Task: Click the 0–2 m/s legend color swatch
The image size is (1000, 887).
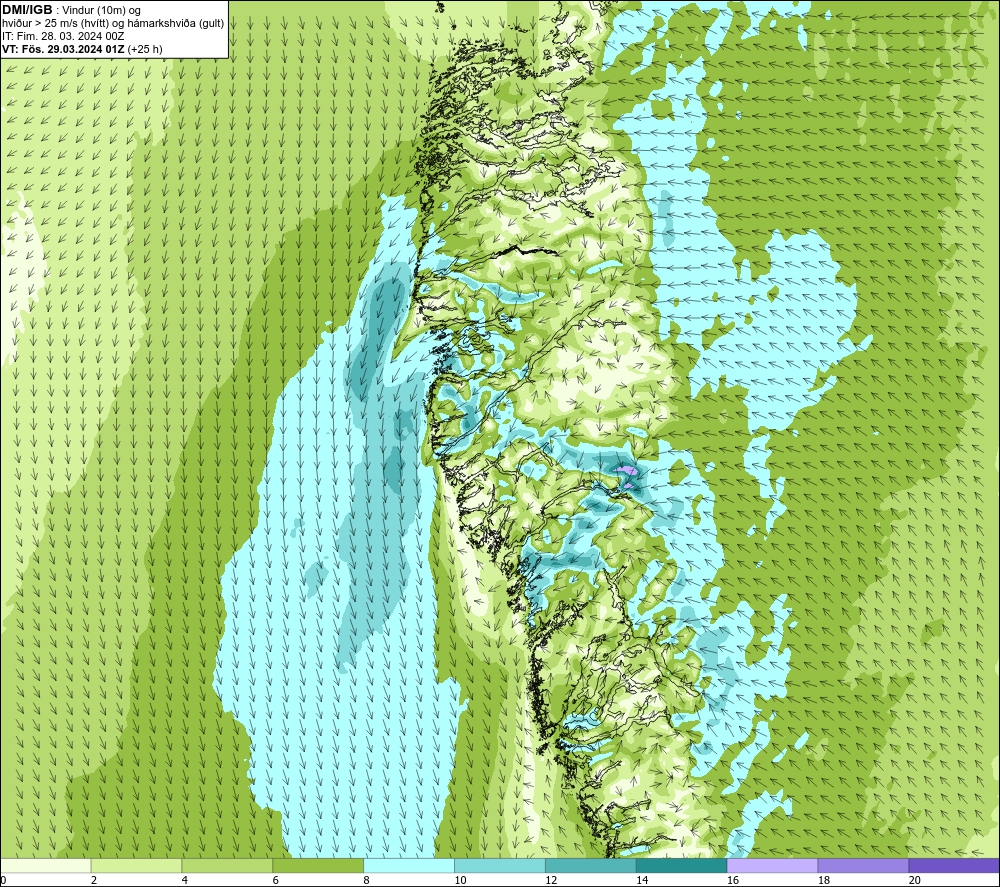Action: [46, 865]
